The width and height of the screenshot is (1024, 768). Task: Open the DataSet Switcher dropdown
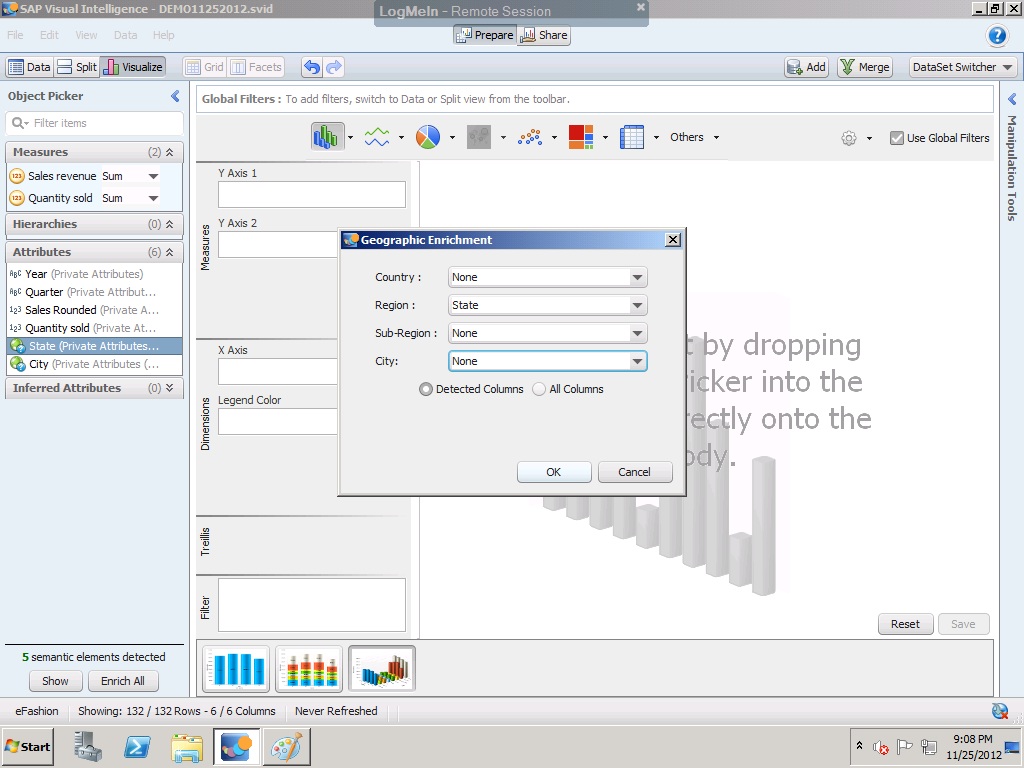pos(963,67)
